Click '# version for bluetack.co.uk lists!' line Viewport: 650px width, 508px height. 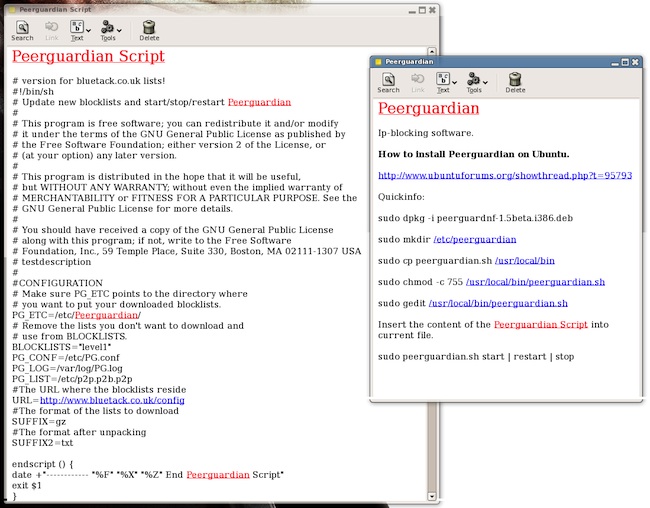tap(88, 81)
